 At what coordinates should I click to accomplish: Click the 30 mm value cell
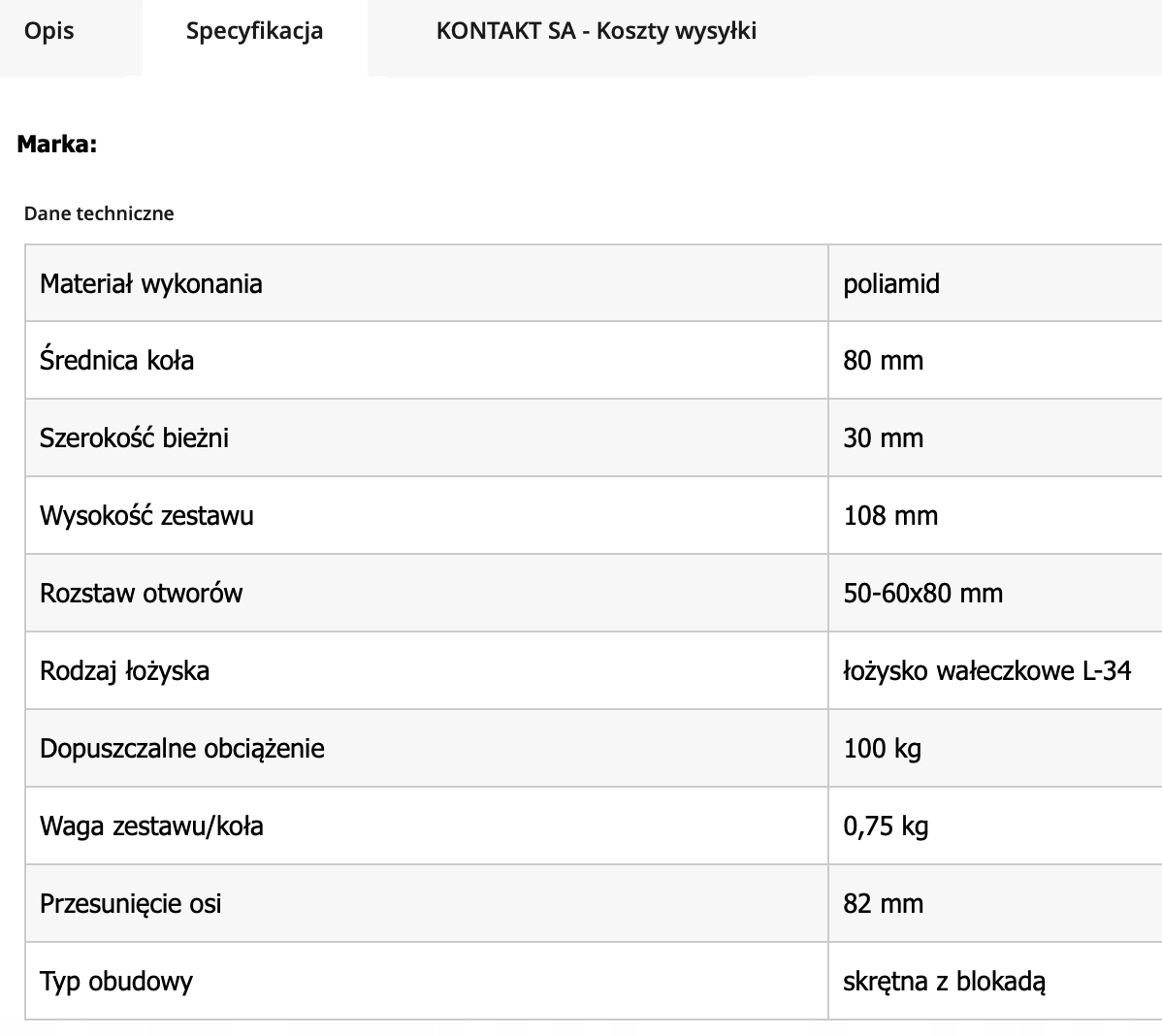[x=883, y=437]
